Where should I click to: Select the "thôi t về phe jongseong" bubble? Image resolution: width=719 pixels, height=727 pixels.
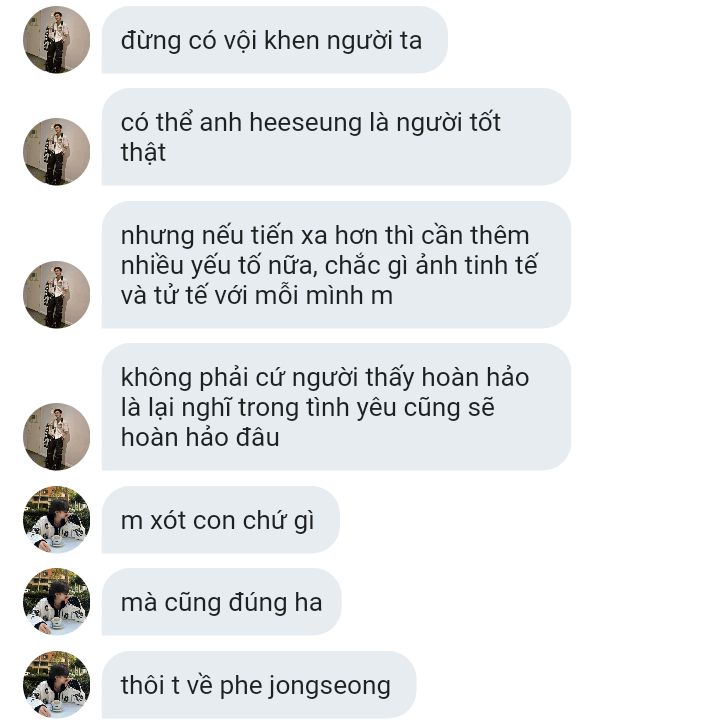[x=259, y=684]
